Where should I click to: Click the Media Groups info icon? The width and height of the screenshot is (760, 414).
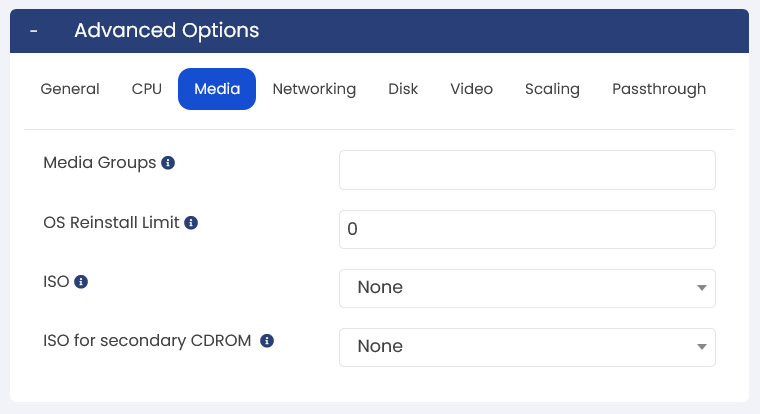(168, 163)
